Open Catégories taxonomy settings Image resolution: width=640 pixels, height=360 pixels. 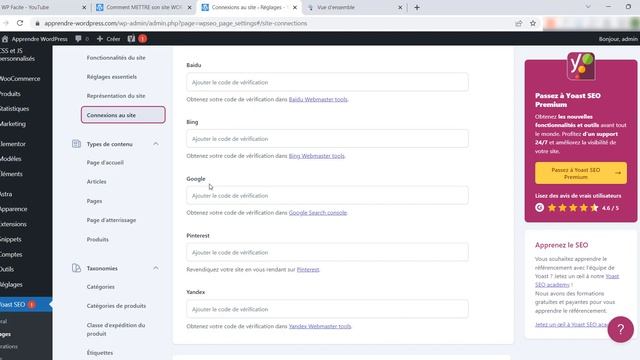[100, 287]
